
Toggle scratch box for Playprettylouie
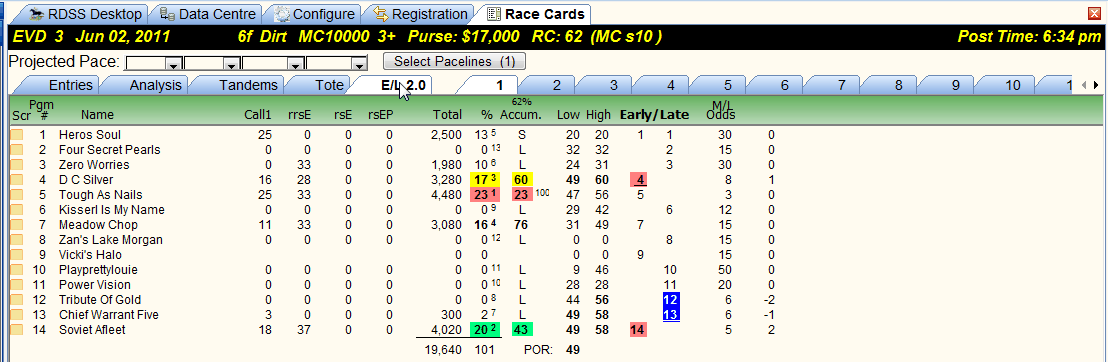16,269
